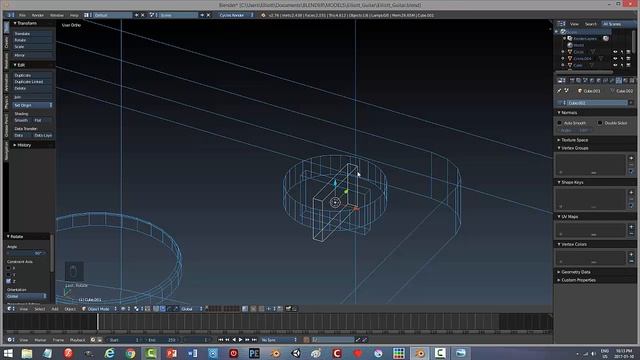The height and width of the screenshot is (360, 640).
Task: Click the Duplicate Linked button
Action: (33, 82)
